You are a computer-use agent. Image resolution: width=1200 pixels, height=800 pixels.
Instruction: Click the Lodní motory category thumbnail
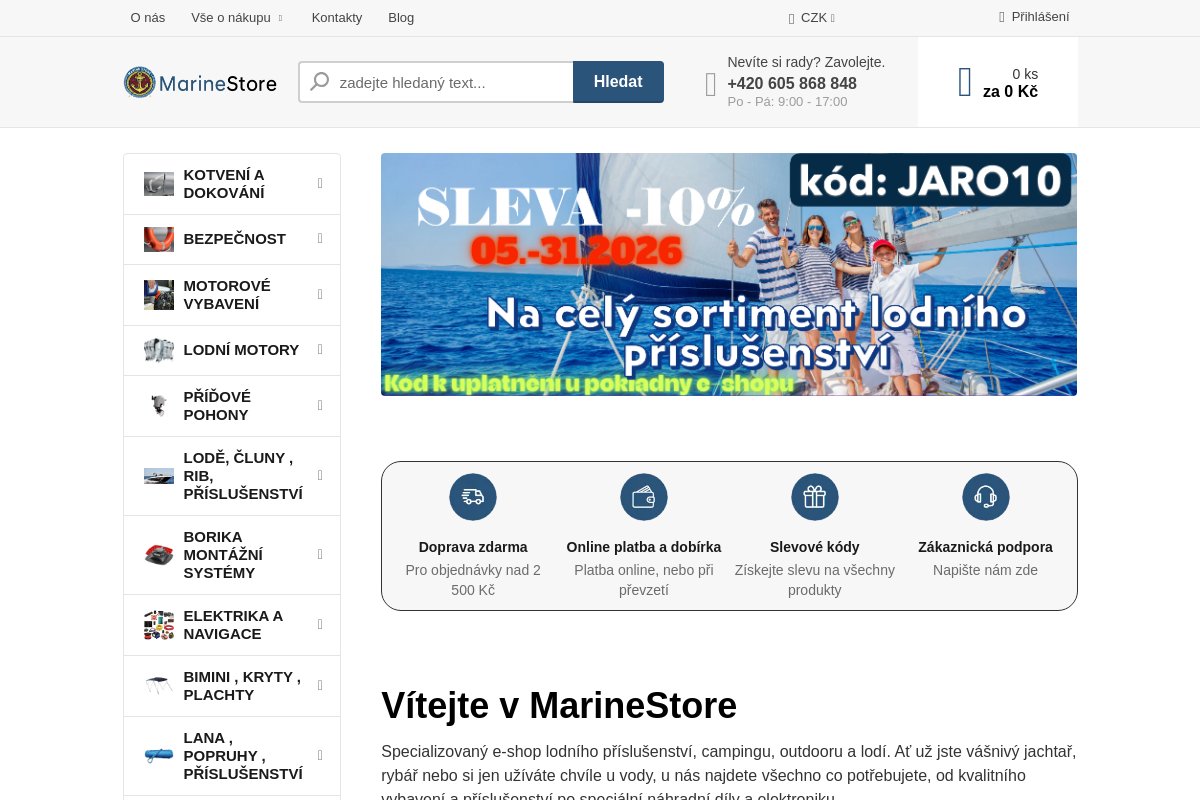click(159, 350)
